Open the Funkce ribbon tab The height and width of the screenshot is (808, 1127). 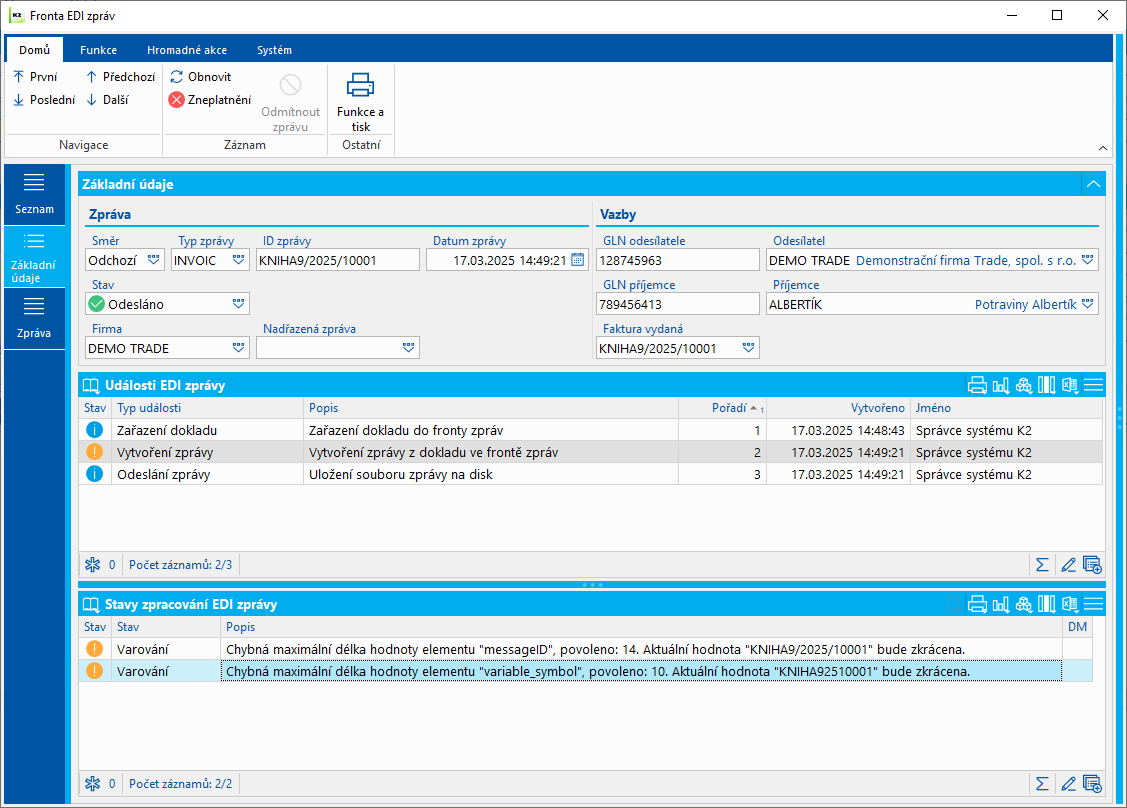[98, 50]
